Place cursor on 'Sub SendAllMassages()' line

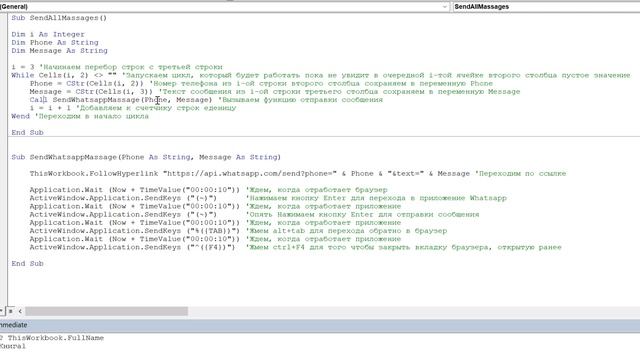click(x=59, y=18)
